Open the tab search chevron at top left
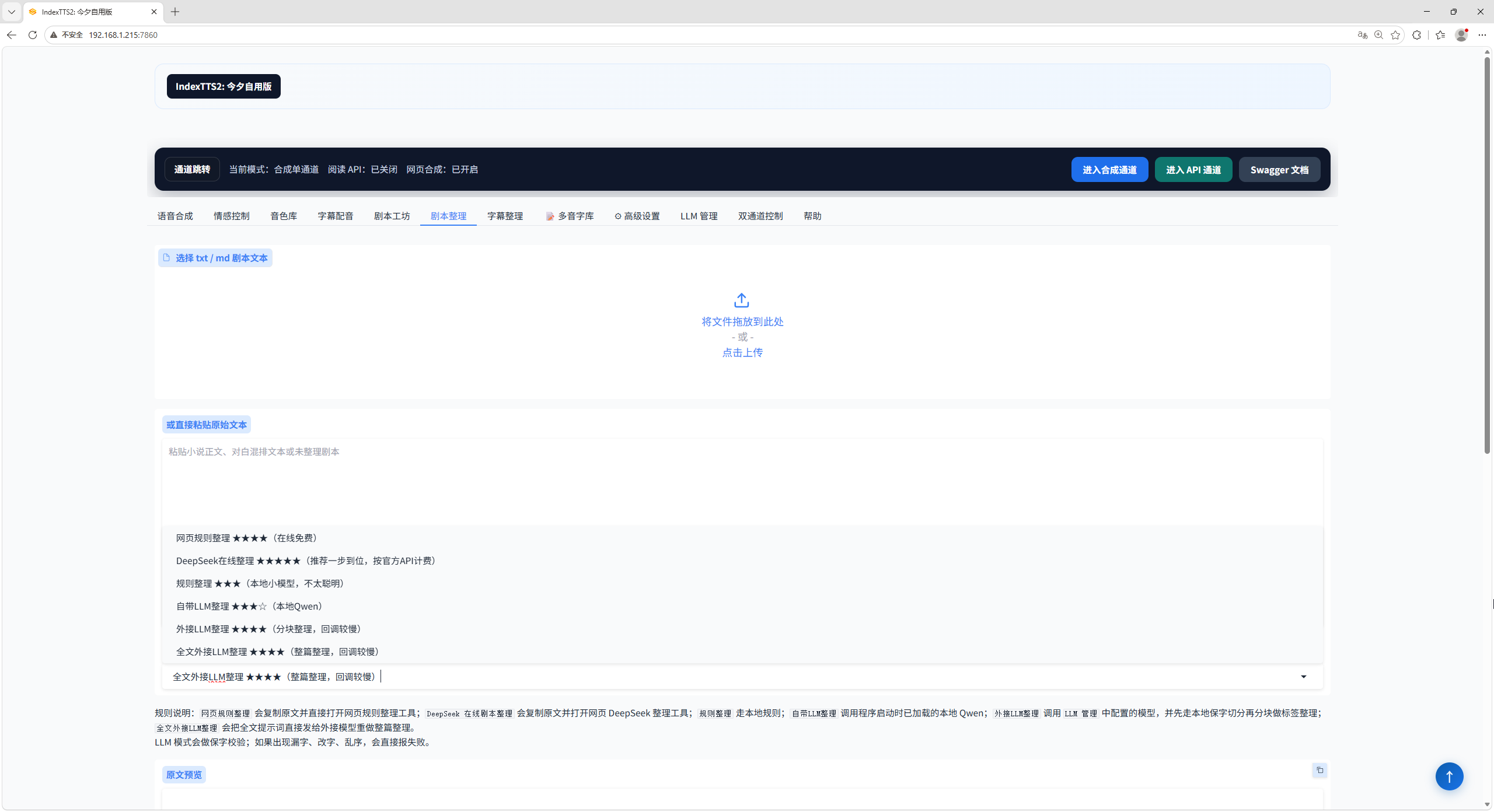This screenshot has width=1494, height=812. tap(11, 12)
